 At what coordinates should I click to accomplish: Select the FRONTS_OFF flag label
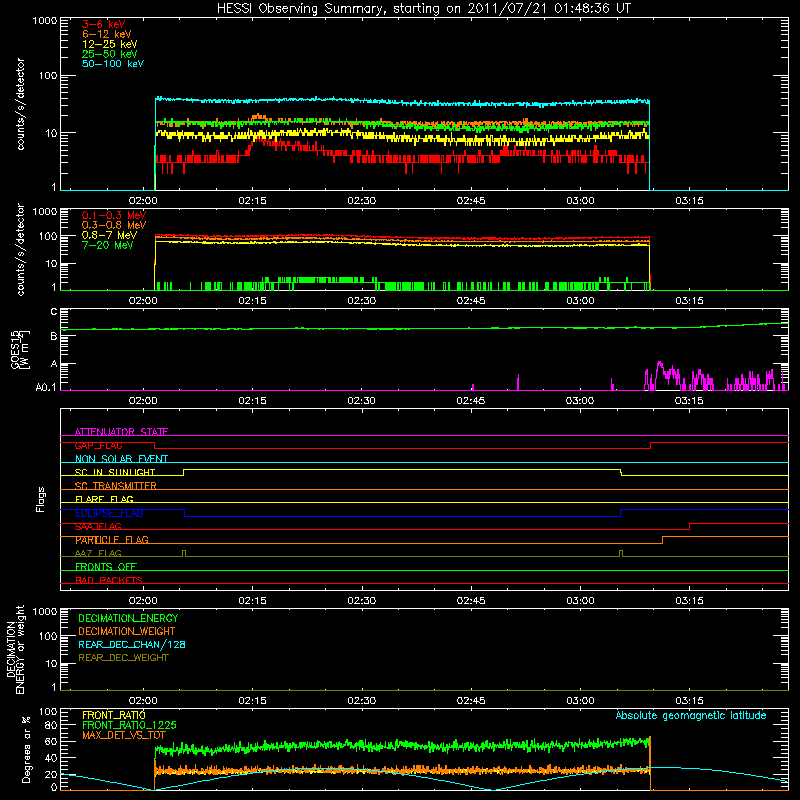(106, 567)
